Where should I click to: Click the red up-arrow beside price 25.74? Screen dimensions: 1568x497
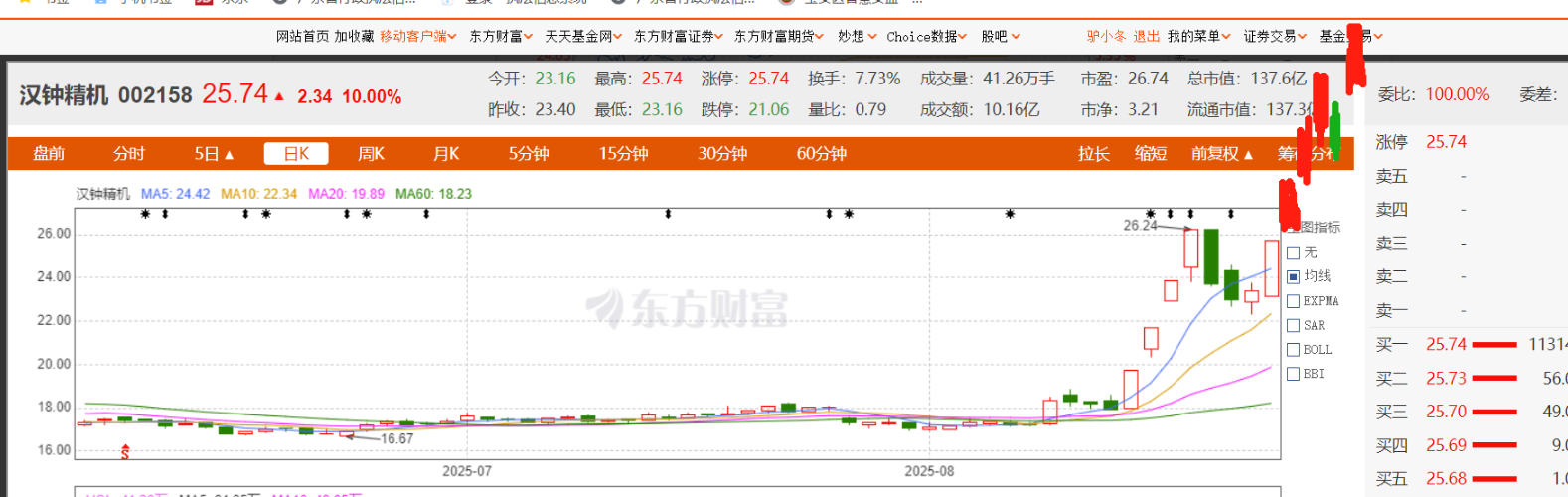click(x=279, y=96)
